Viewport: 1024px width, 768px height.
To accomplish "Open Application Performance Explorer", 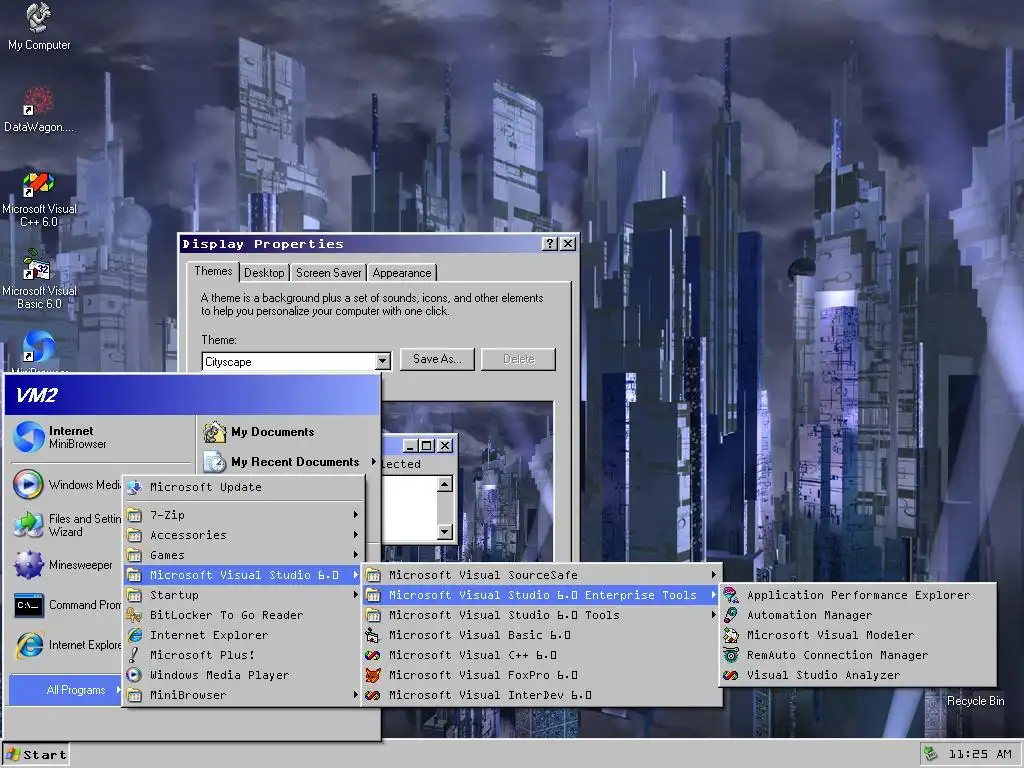I will pyautogui.click(x=858, y=595).
